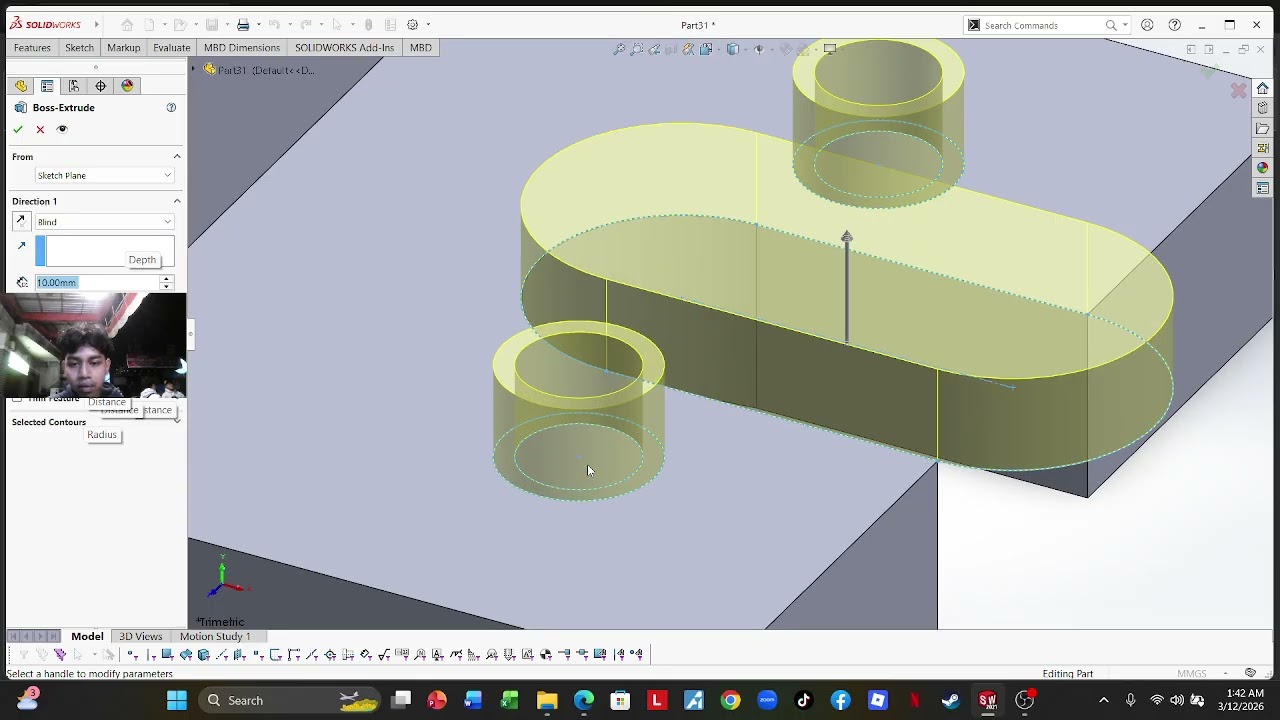This screenshot has width=1280, height=720.
Task: Switch to the PropertyManager tab icon
Action: point(47,86)
